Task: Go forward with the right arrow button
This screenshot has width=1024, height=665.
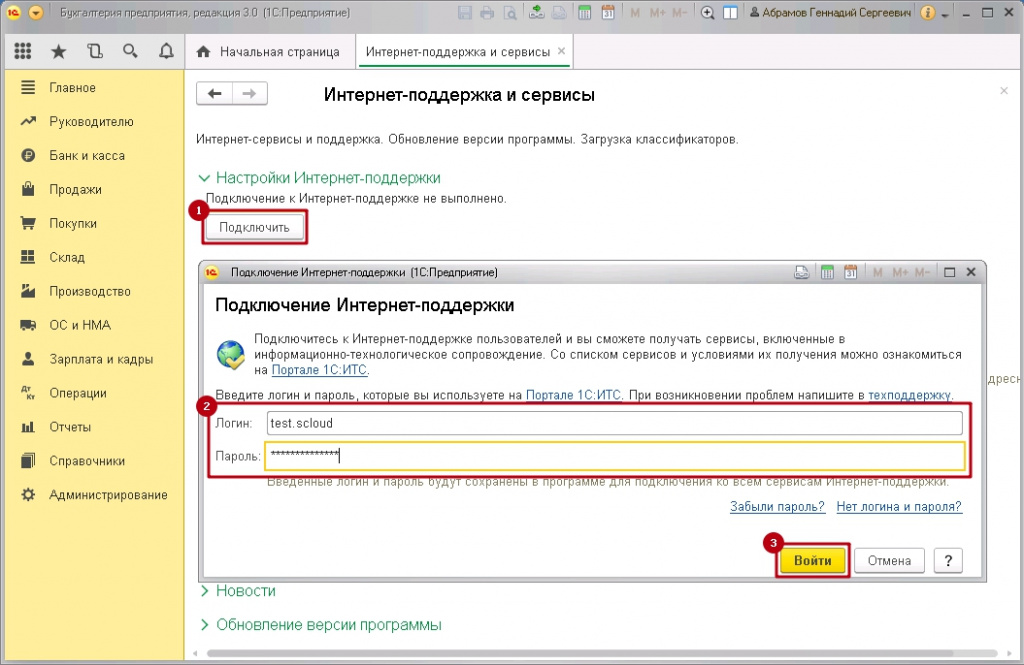Action: [249, 93]
